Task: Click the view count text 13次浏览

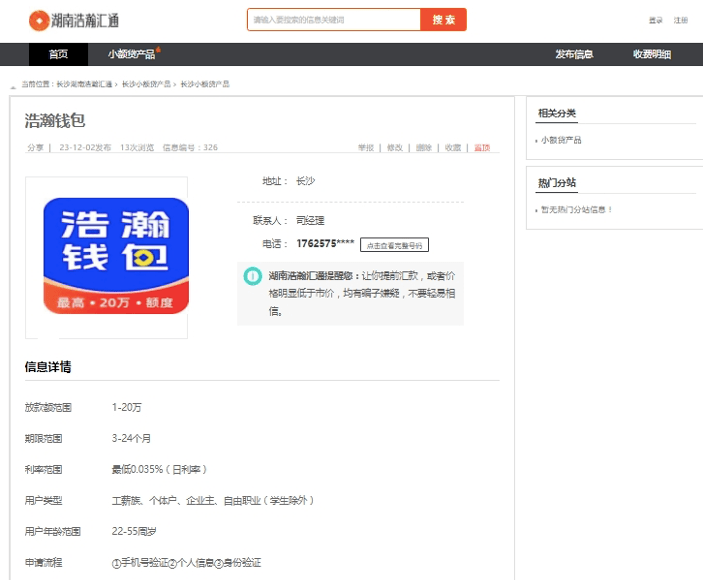Action: tap(137, 147)
